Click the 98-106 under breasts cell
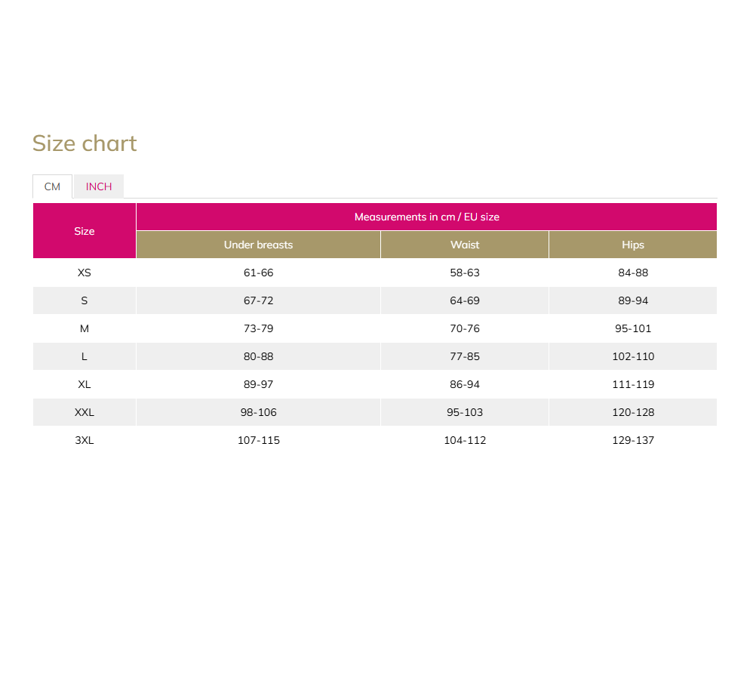The height and width of the screenshot is (696, 750). tap(258, 412)
